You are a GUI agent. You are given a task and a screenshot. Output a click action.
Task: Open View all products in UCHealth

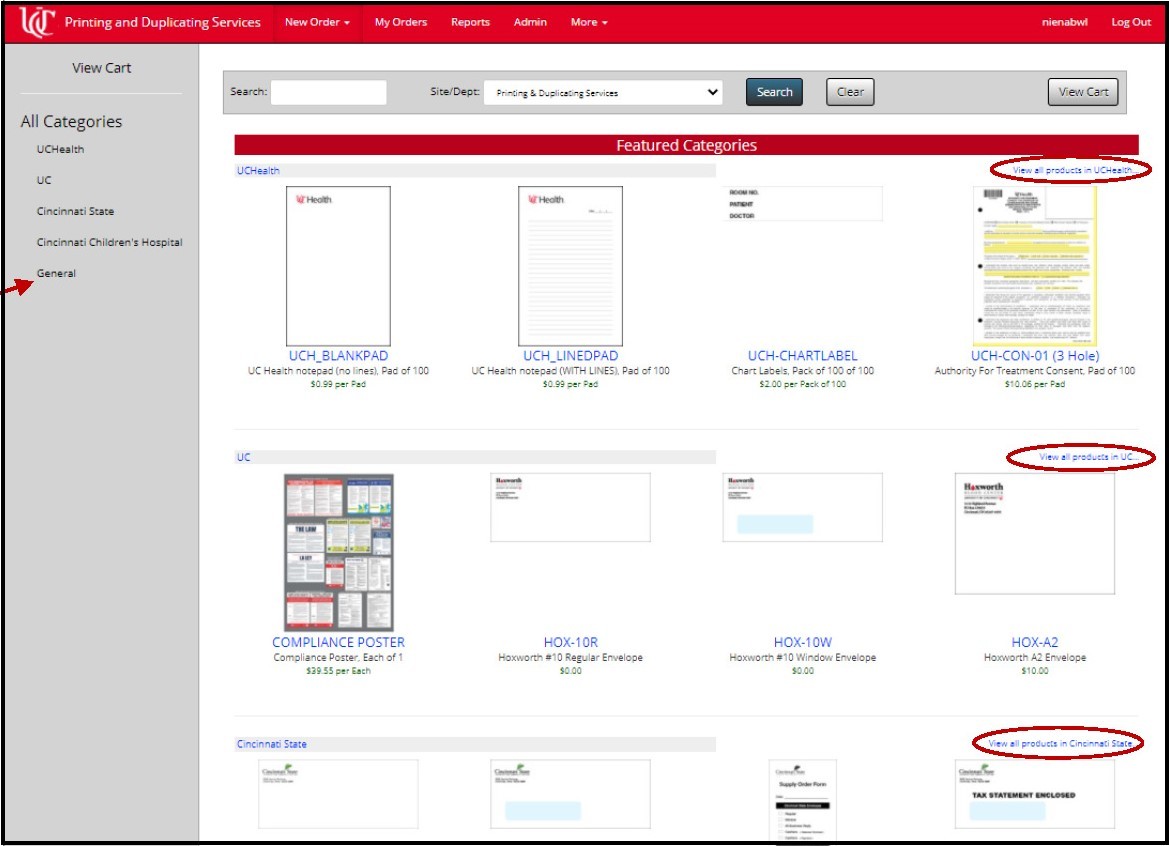click(1071, 170)
